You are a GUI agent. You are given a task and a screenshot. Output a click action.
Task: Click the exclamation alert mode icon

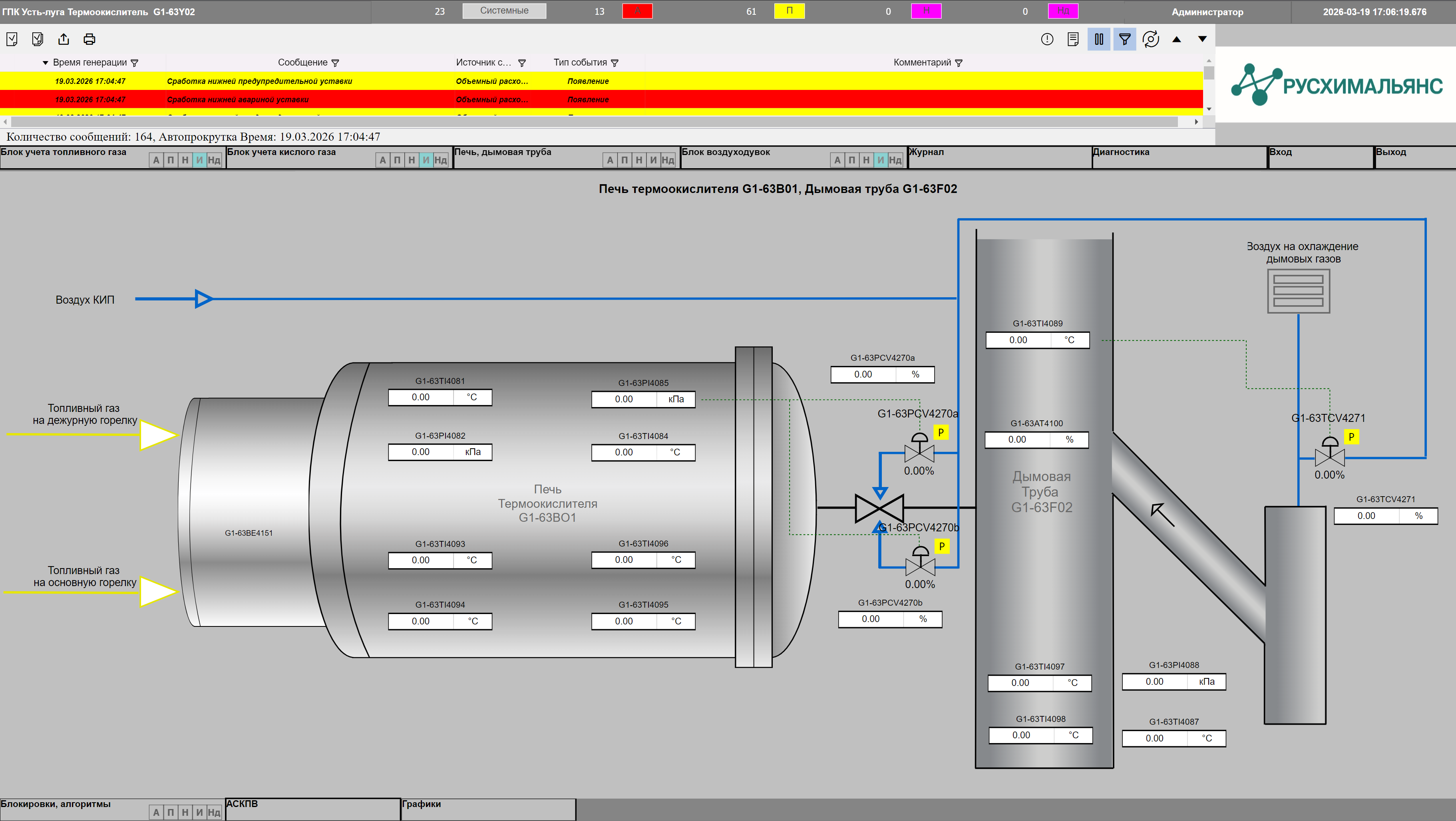(x=1047, y=39)
